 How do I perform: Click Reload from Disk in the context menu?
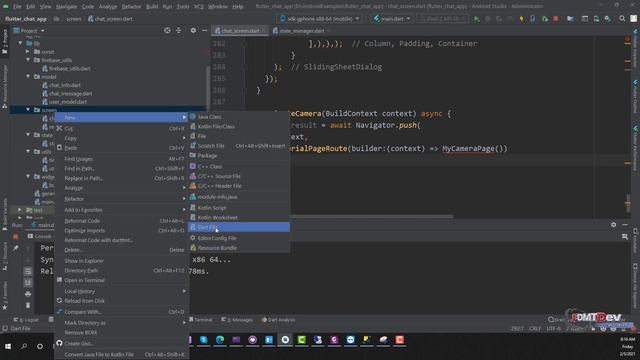[121, 301]
